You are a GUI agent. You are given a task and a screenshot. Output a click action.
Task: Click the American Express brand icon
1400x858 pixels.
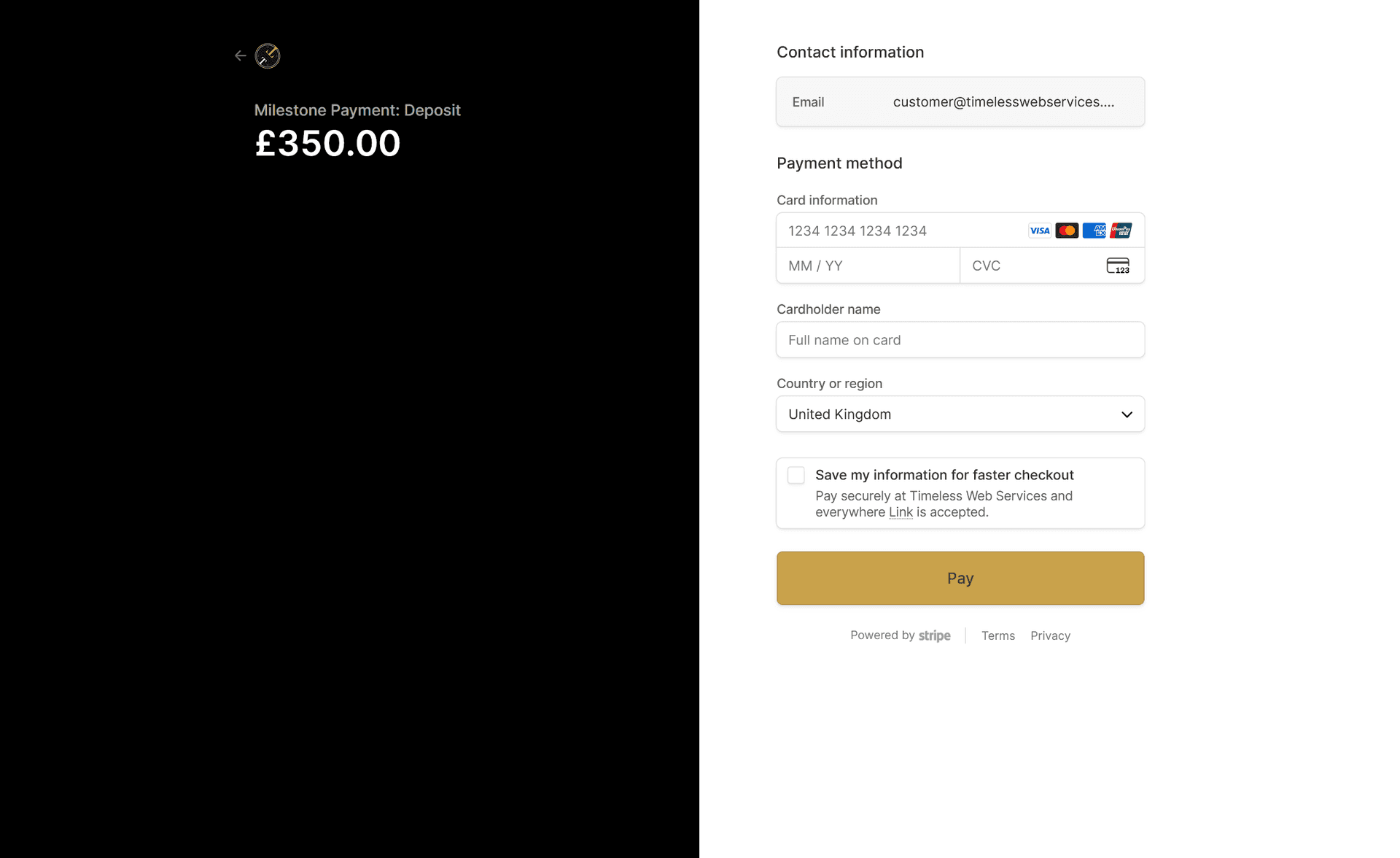pyautogui.click(x=1094, y=230)
